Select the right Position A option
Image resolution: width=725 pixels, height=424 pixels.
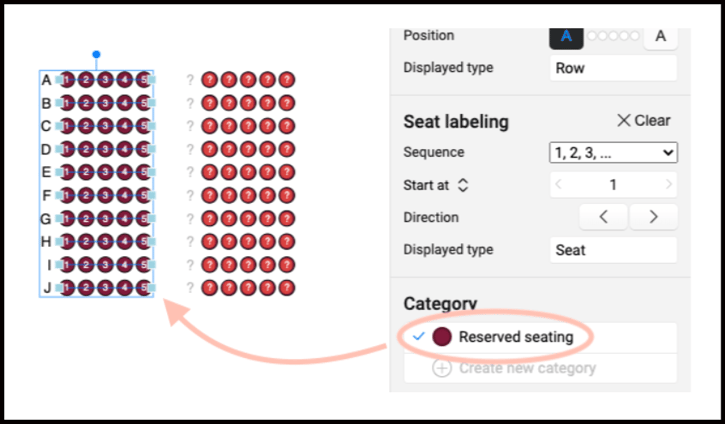point(660,36)
